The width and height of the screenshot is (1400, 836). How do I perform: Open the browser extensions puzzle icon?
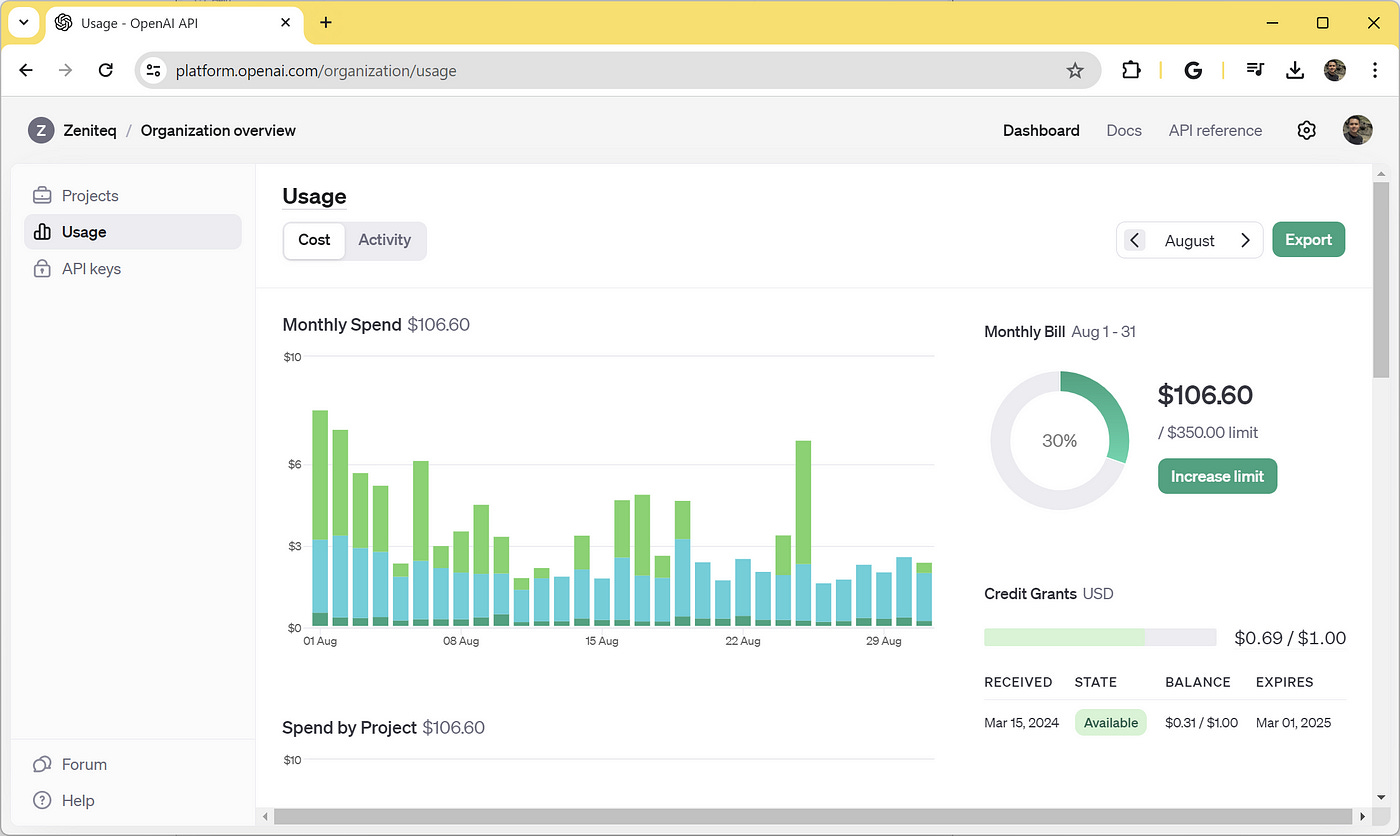[1131, 70]
